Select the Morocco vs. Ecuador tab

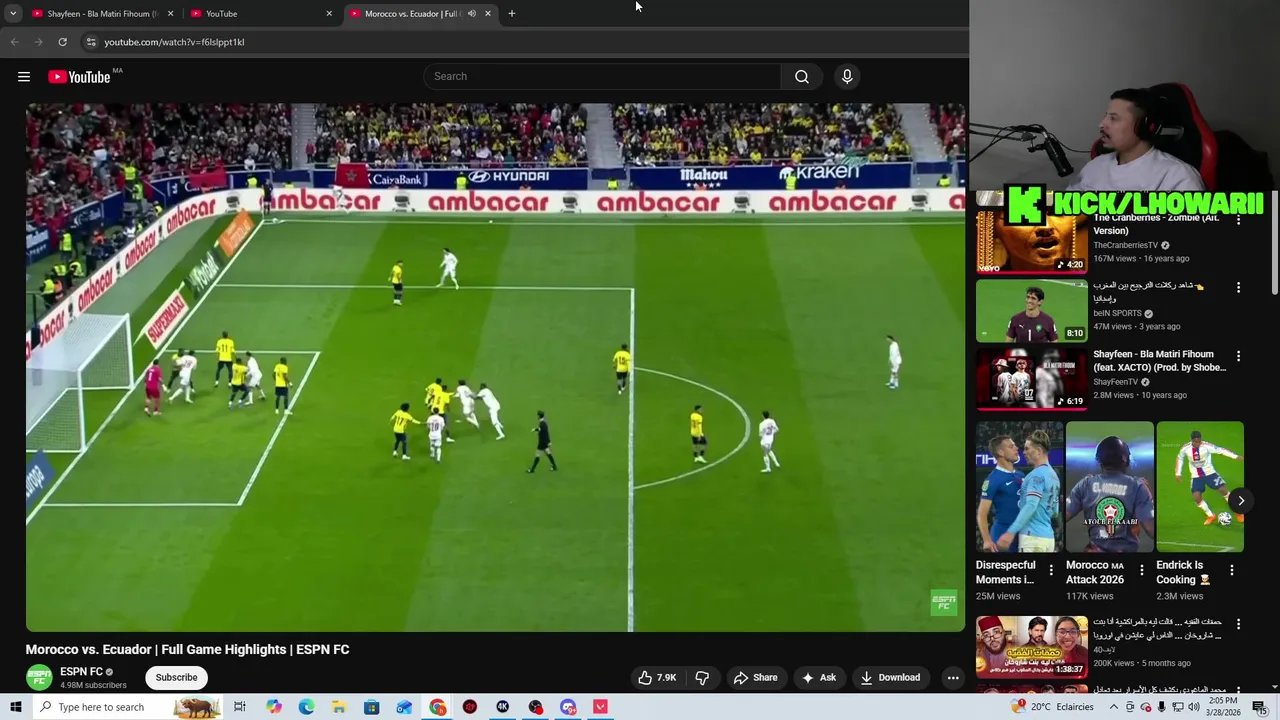tap(420, 14)
